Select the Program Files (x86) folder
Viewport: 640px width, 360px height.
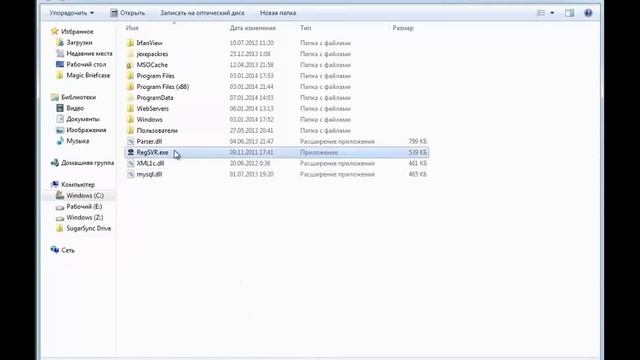(162, 87)
